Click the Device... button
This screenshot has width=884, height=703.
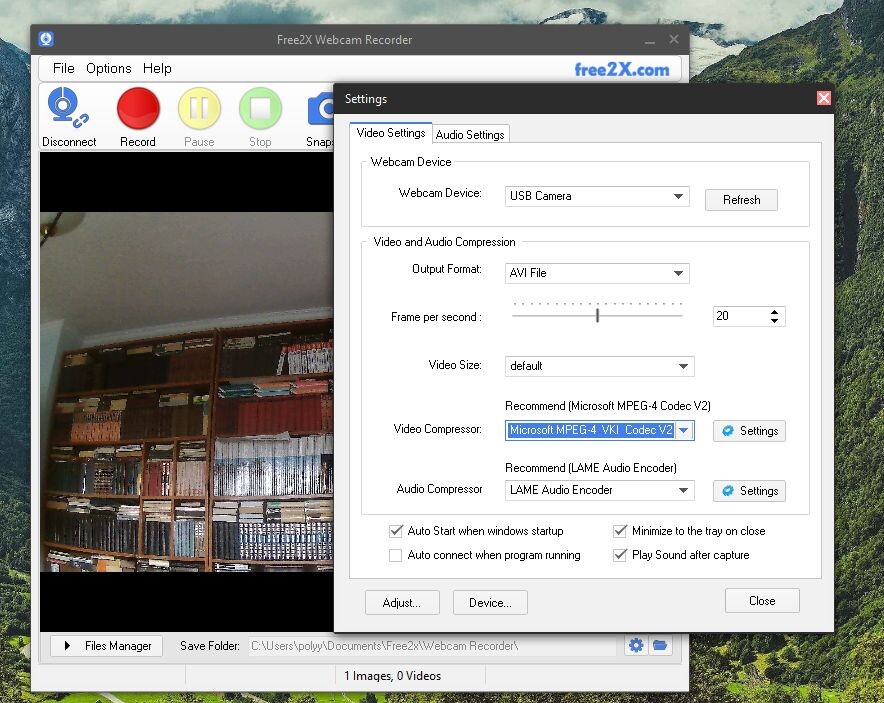coord(490,603)
